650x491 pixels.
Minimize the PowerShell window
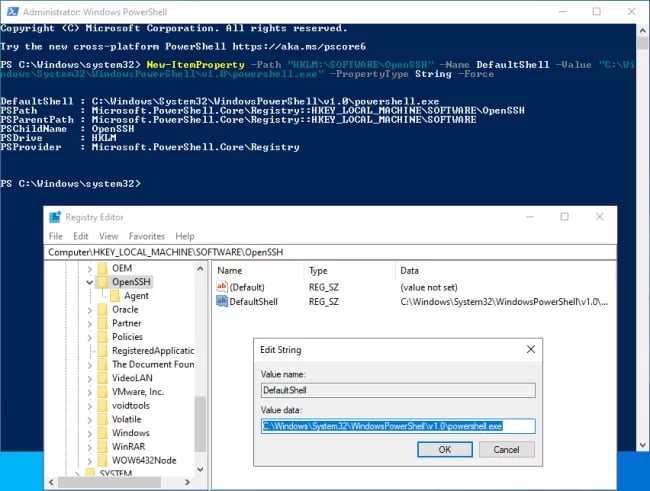562,12
